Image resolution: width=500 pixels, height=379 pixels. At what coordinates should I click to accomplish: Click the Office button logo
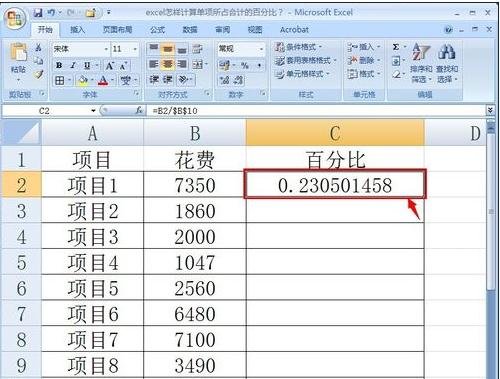click(15, 18)
